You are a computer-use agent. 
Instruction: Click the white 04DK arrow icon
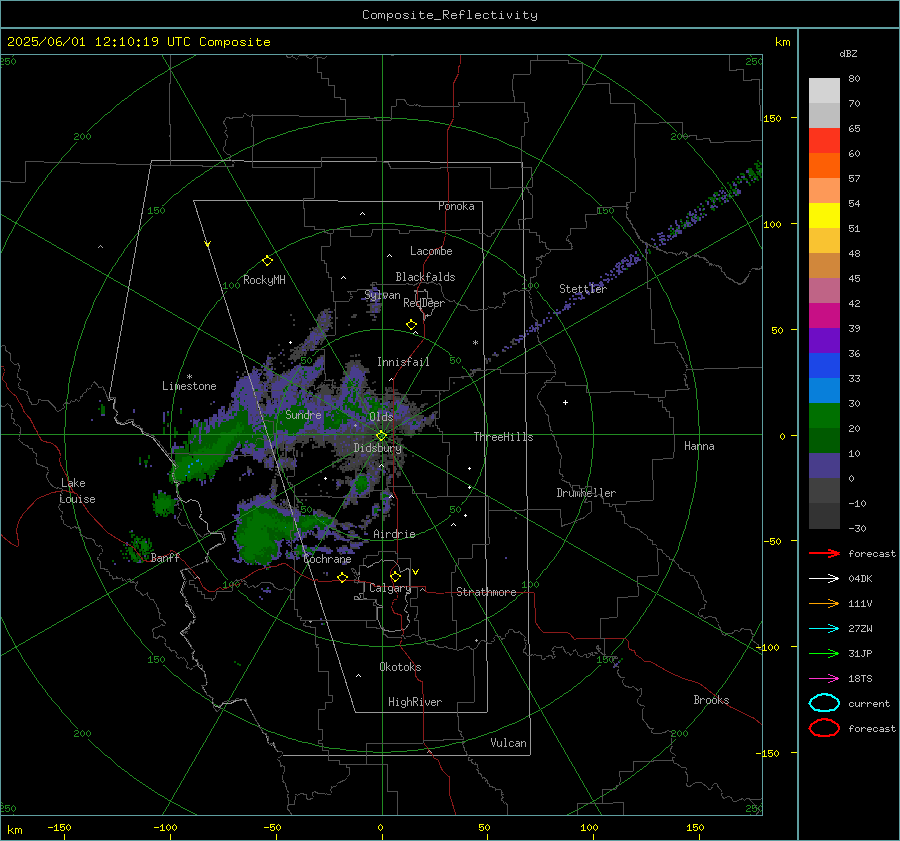pos(824,578)
